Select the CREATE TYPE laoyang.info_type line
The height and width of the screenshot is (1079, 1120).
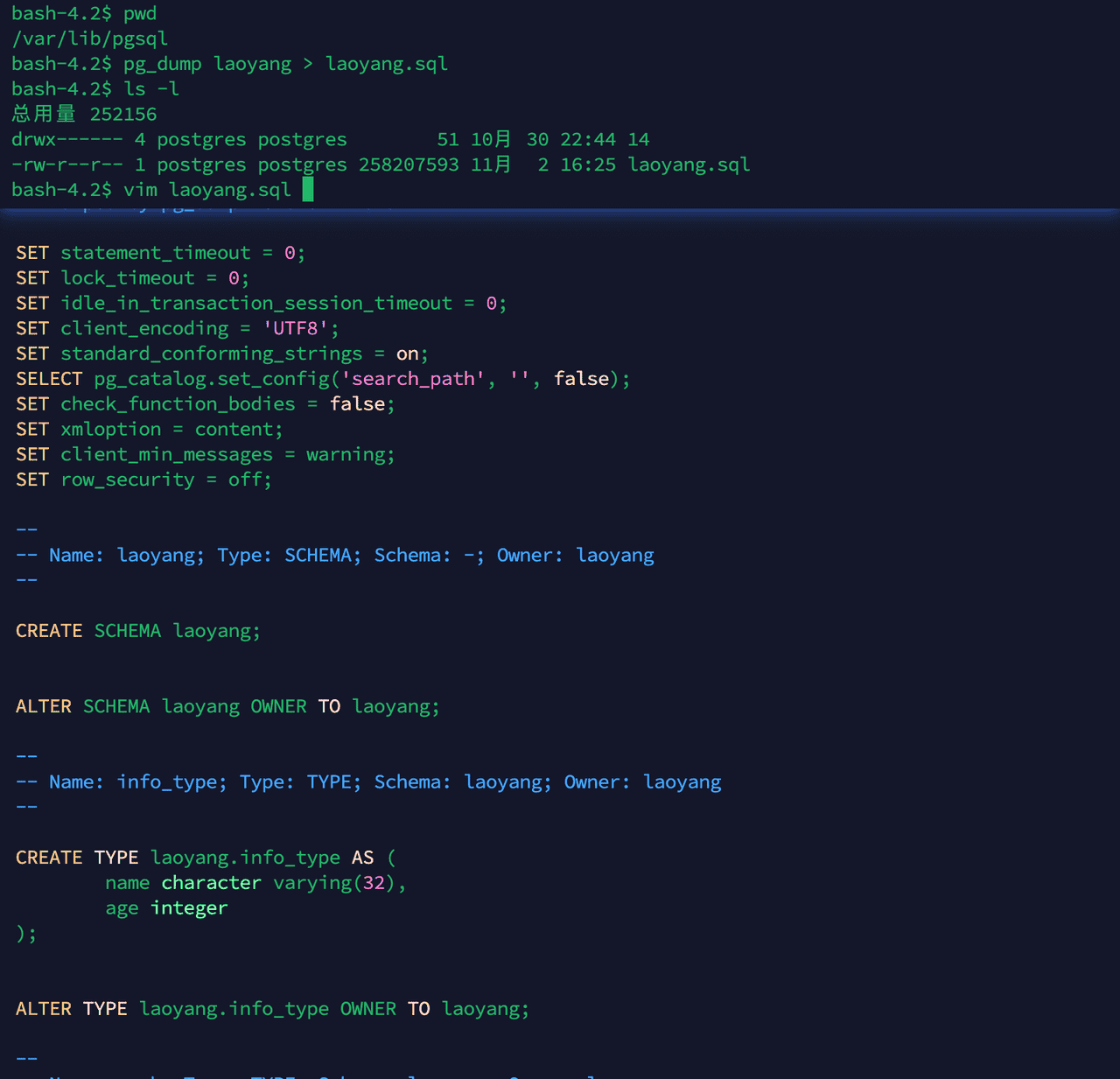(x=201, y=858)
